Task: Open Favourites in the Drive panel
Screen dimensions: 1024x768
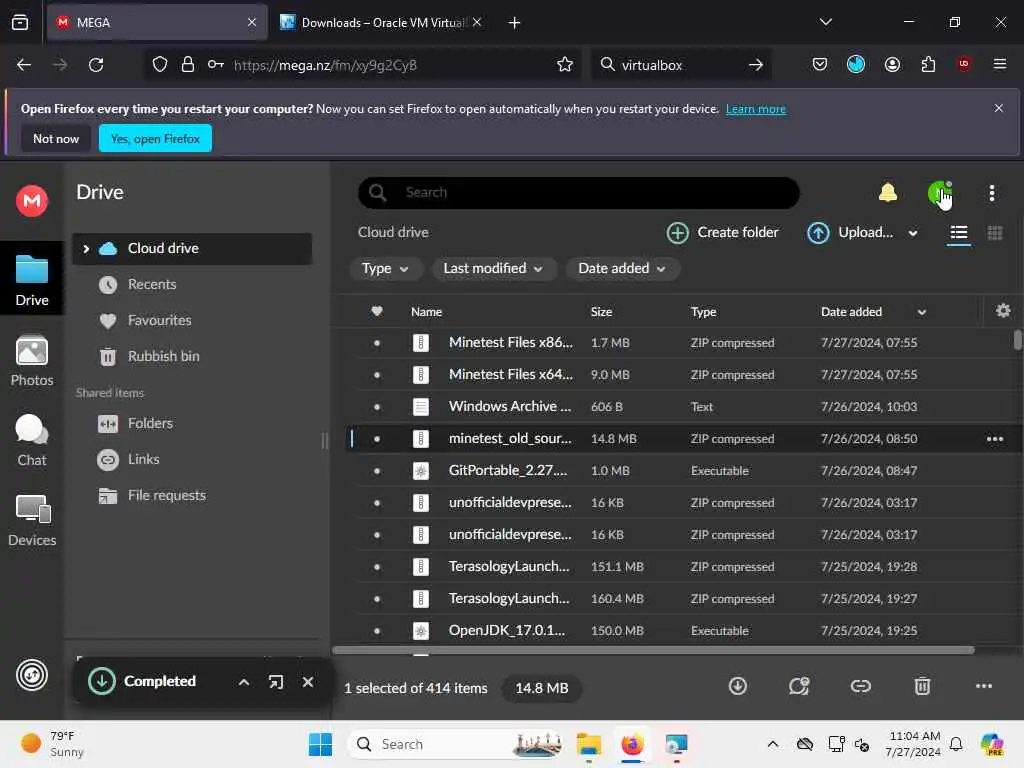Action: click(192, 321)
